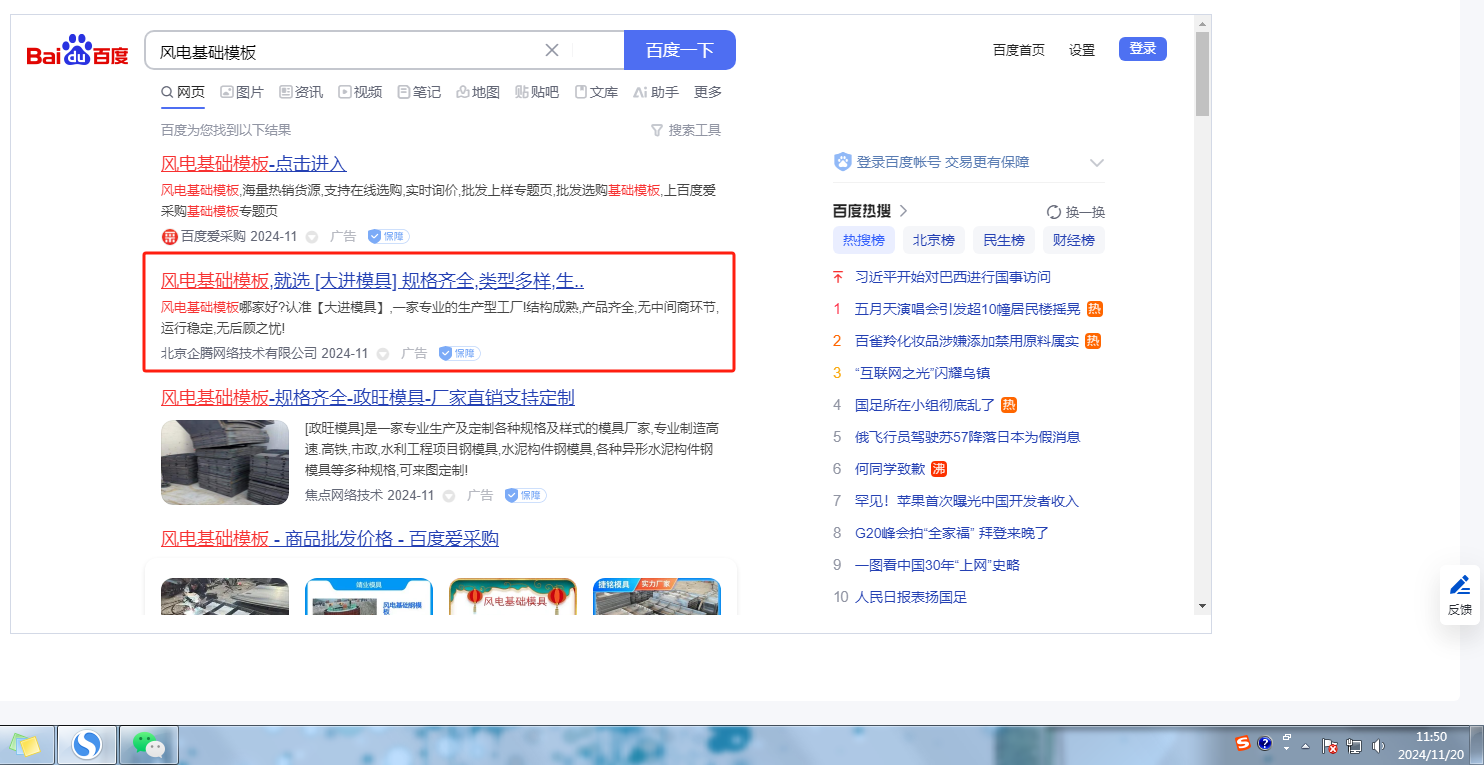Open the dropdown arrow beside 百度爱采购 2024-11

point(312,237)
